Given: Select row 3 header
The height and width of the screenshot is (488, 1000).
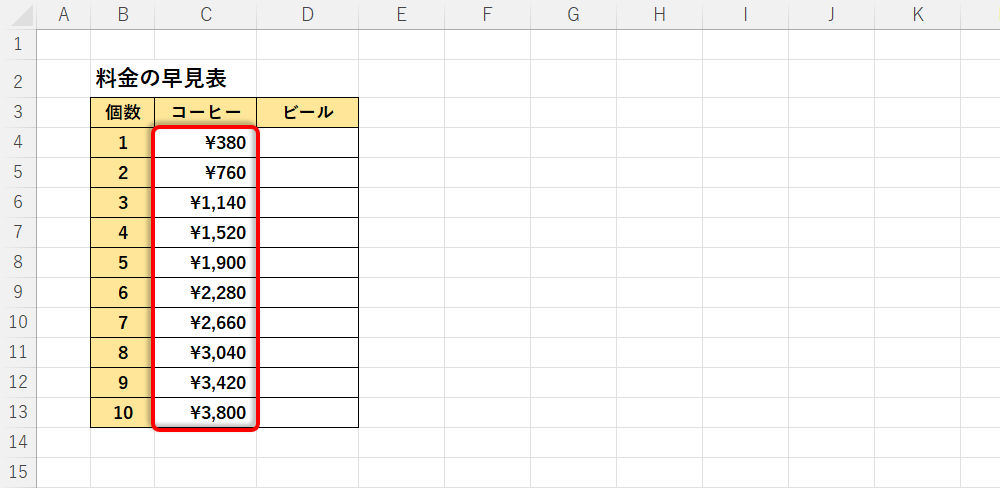Looking at the screenshot, I should pyautogui.click(x=18, y=112).
